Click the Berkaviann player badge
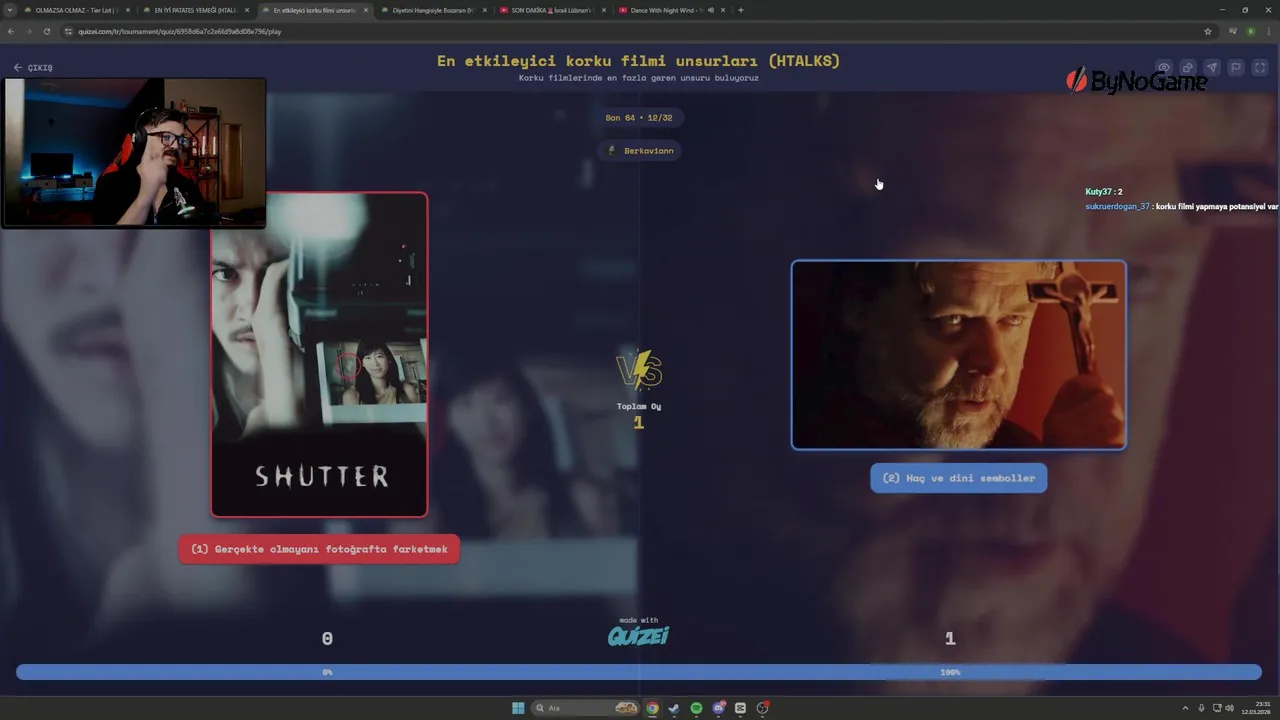1280x720 pixels. pyautogui.click(x=640, y=150)
